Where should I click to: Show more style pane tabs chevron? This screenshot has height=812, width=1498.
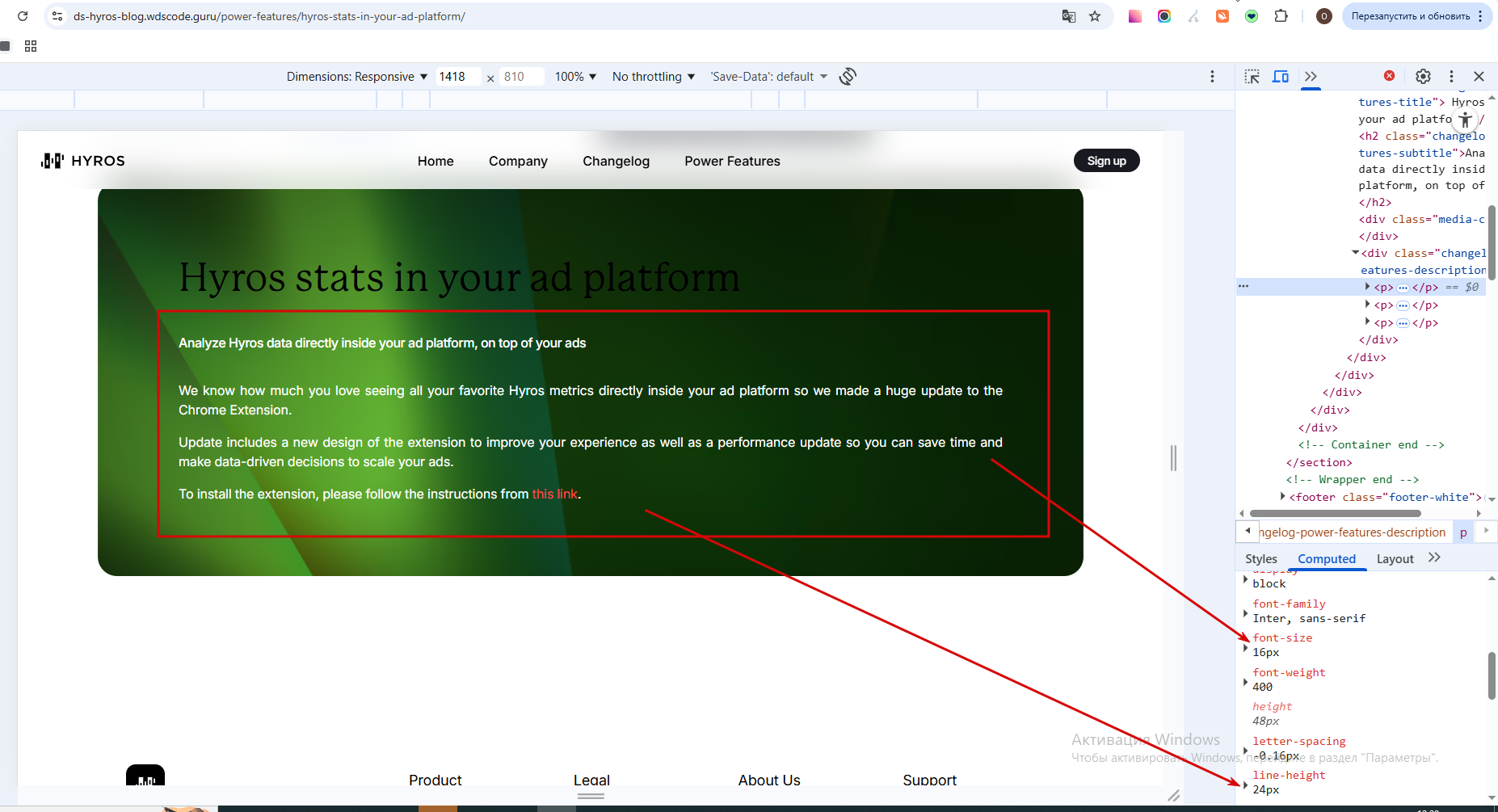(1434, 558)
